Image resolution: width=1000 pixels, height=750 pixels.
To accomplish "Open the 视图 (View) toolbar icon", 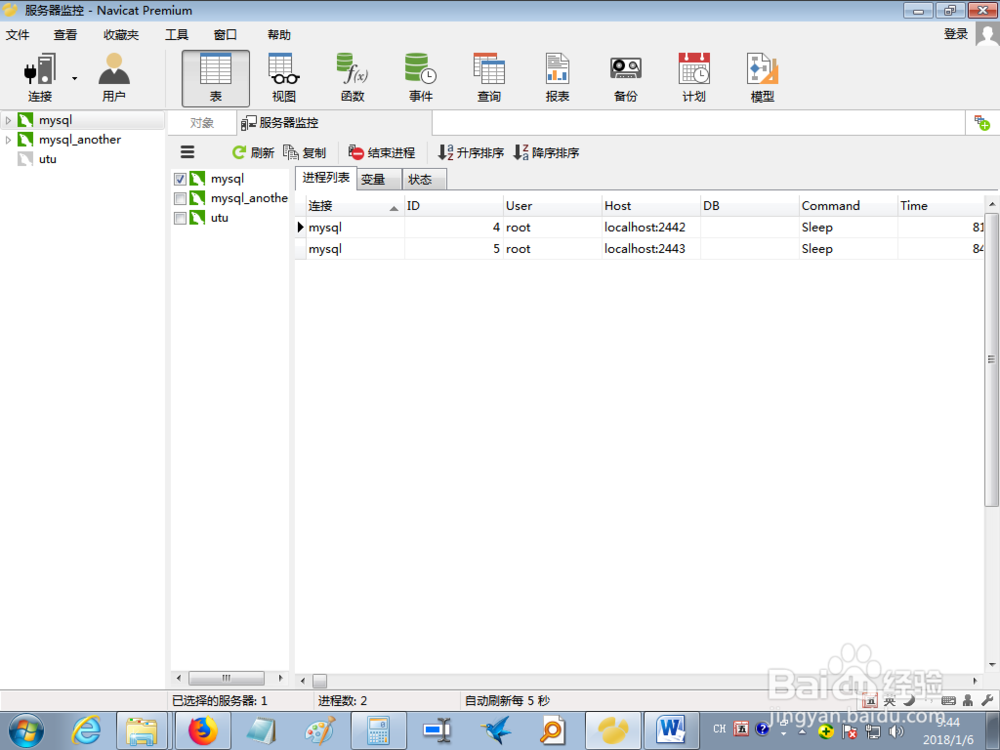I will point(284,78).
